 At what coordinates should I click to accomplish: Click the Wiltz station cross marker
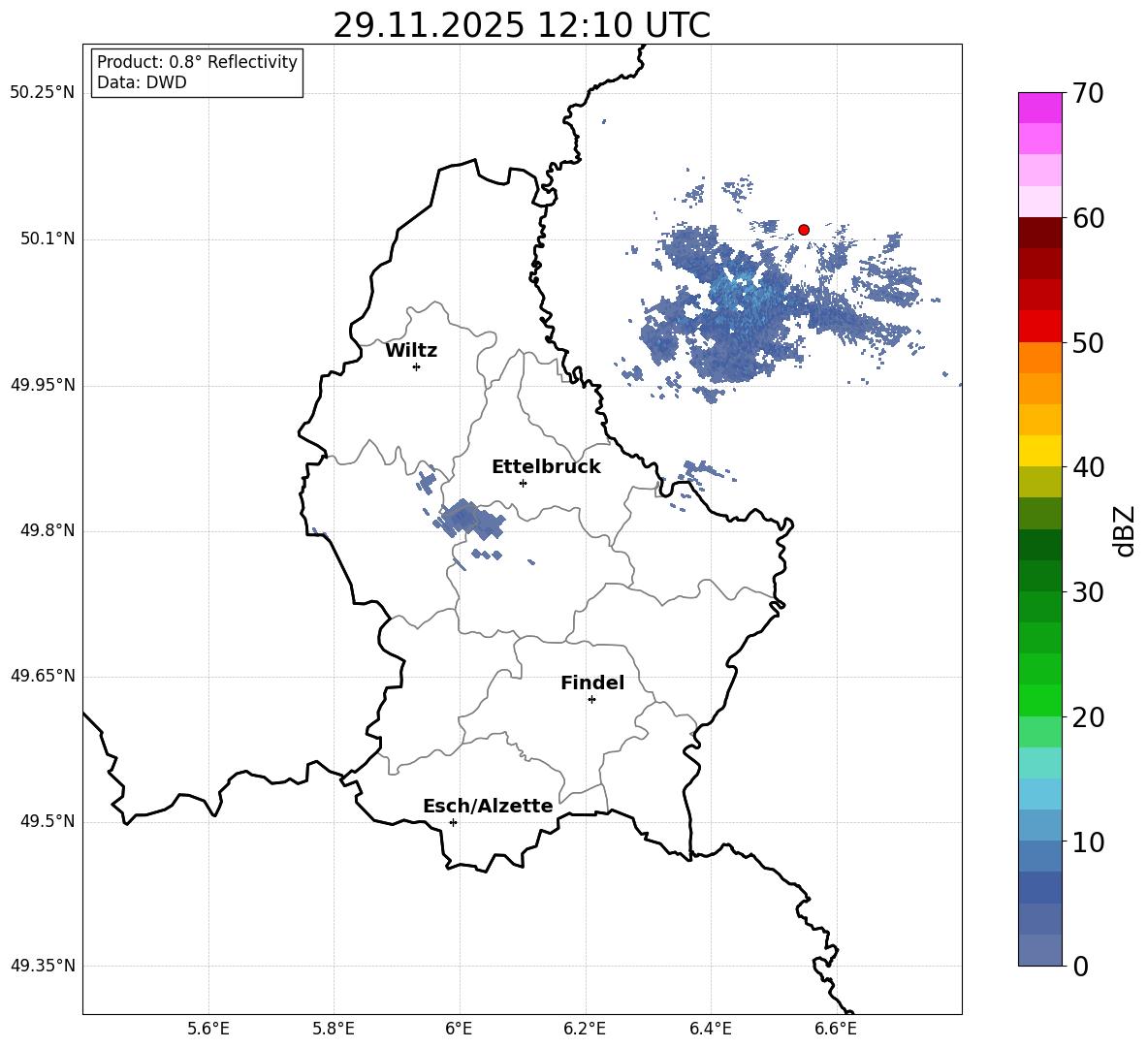click(x=416, y=366)
